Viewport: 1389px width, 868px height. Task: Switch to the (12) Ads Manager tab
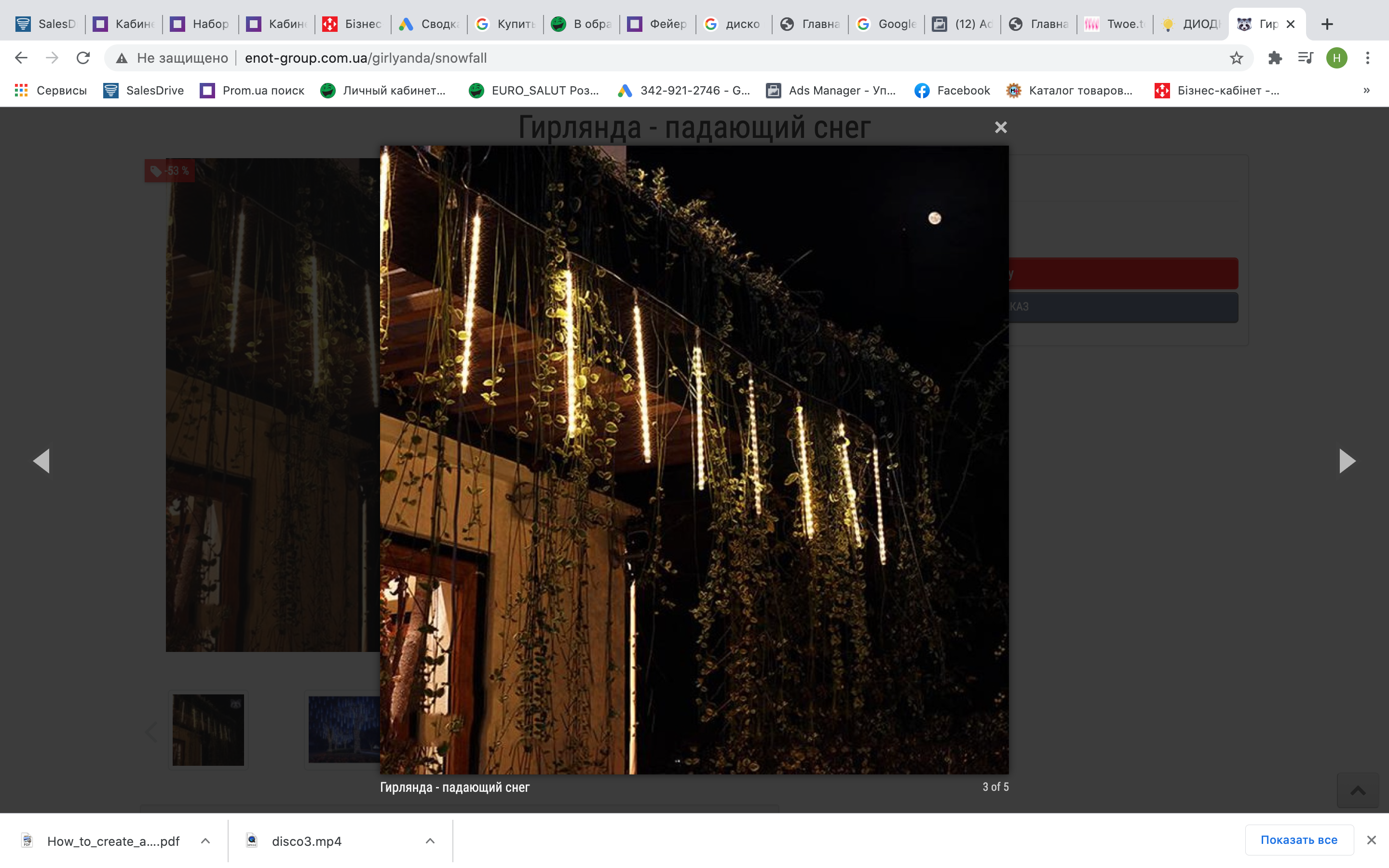point(963,24)
